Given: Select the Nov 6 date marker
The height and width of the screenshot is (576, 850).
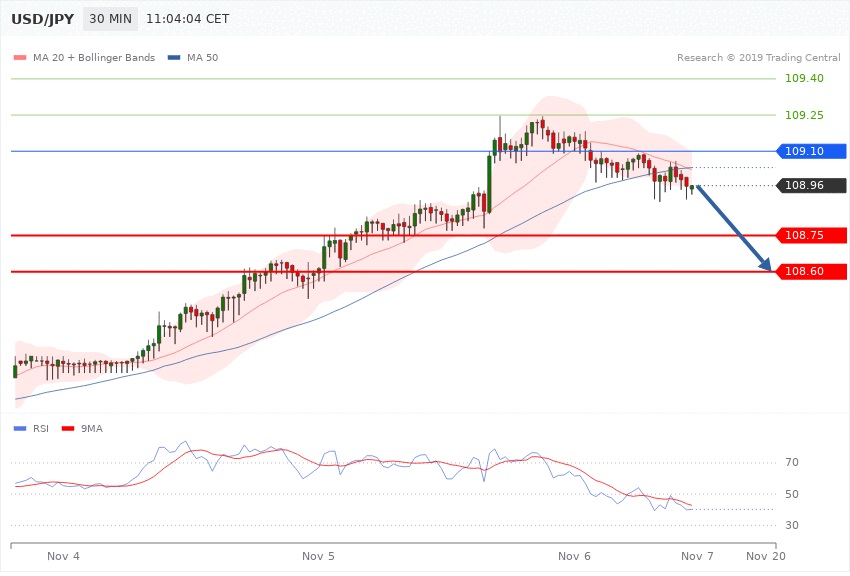Looking at the screenshot, I should 575,555.
